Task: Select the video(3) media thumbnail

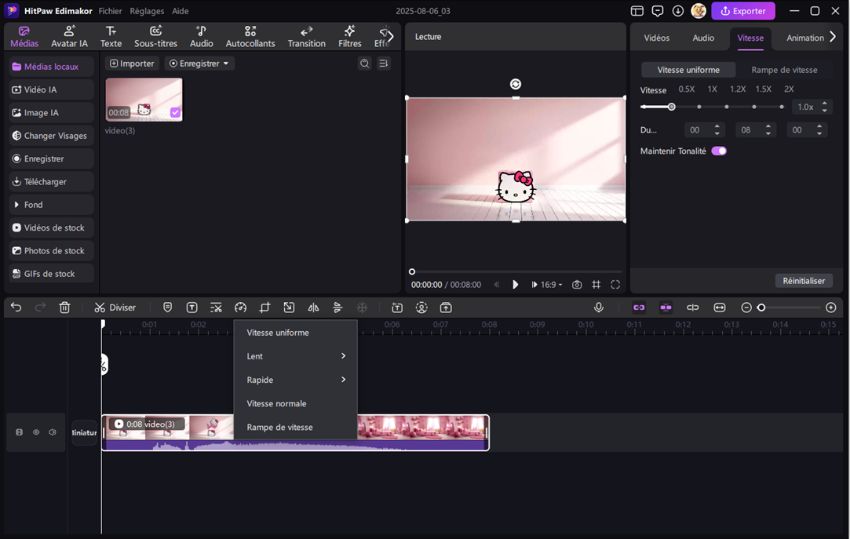Action: point(144,99)
